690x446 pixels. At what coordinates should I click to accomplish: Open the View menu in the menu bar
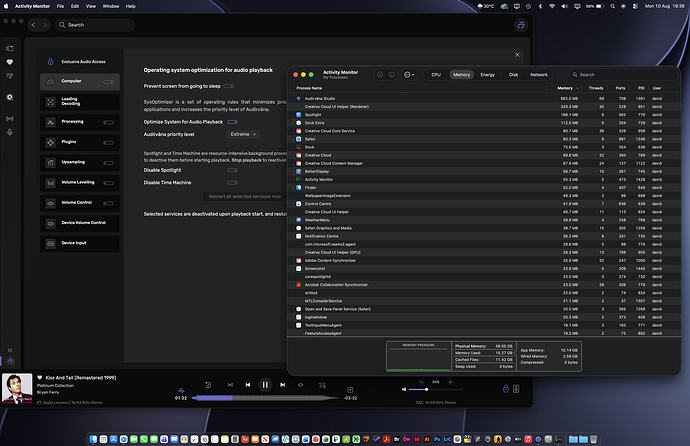click(x=91, y=6)
